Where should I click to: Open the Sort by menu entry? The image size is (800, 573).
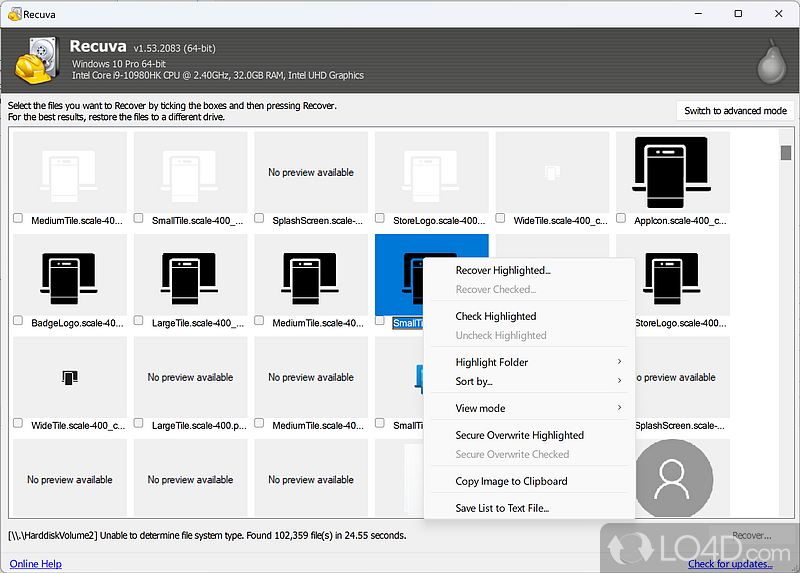pos(530,381)
